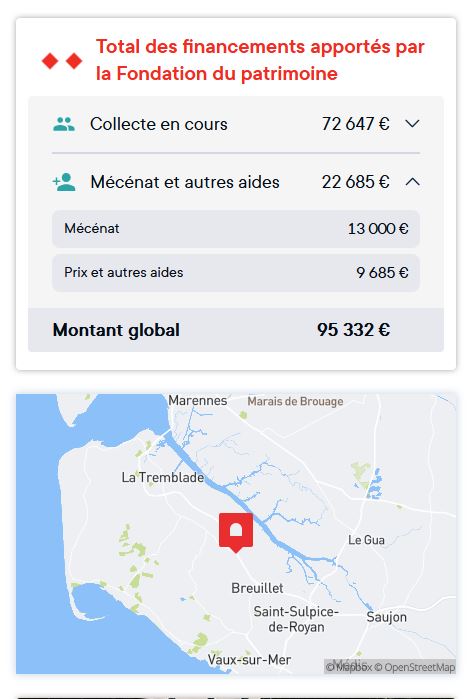Click the add-person icon beside Mécénat
472x699 pixels.
64,182
